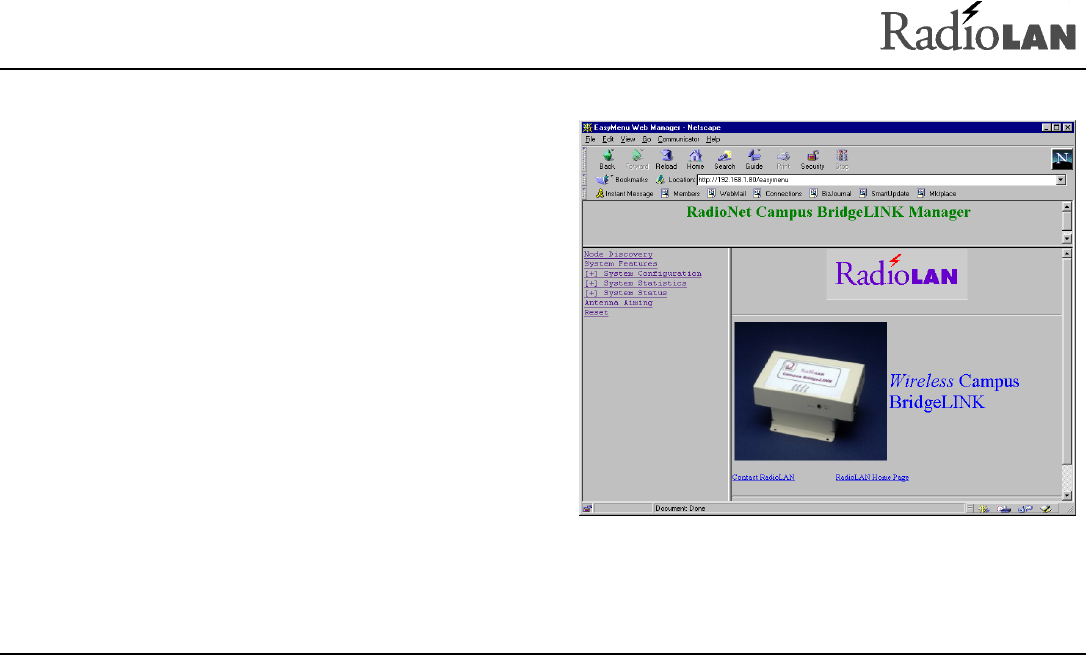The image size is (1086, 655).
Task: Open Mktplace personal toolbar shortcut
Action: [x=936, y=193]
